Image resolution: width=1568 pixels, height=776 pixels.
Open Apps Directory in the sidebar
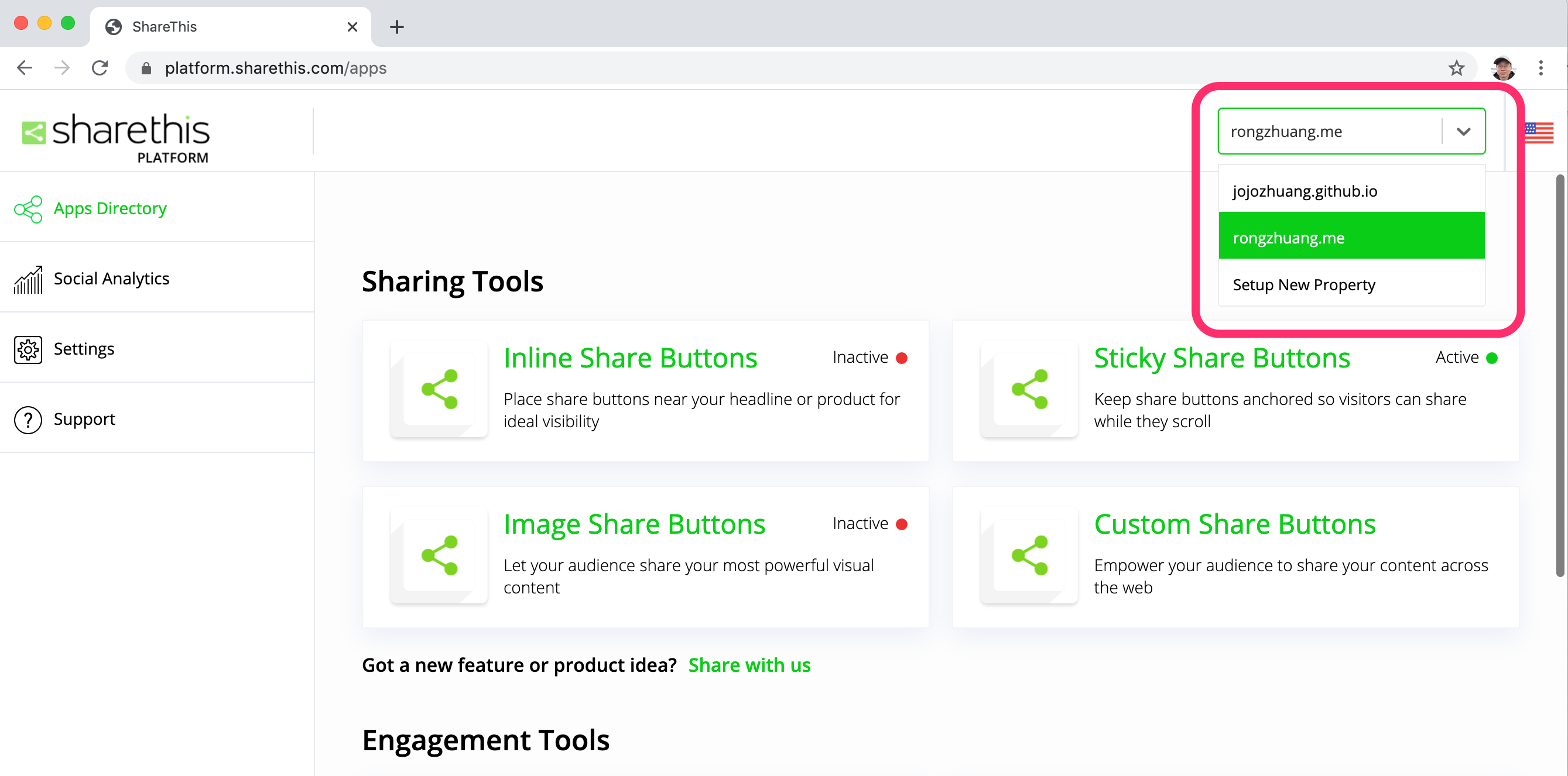[156, 209]
